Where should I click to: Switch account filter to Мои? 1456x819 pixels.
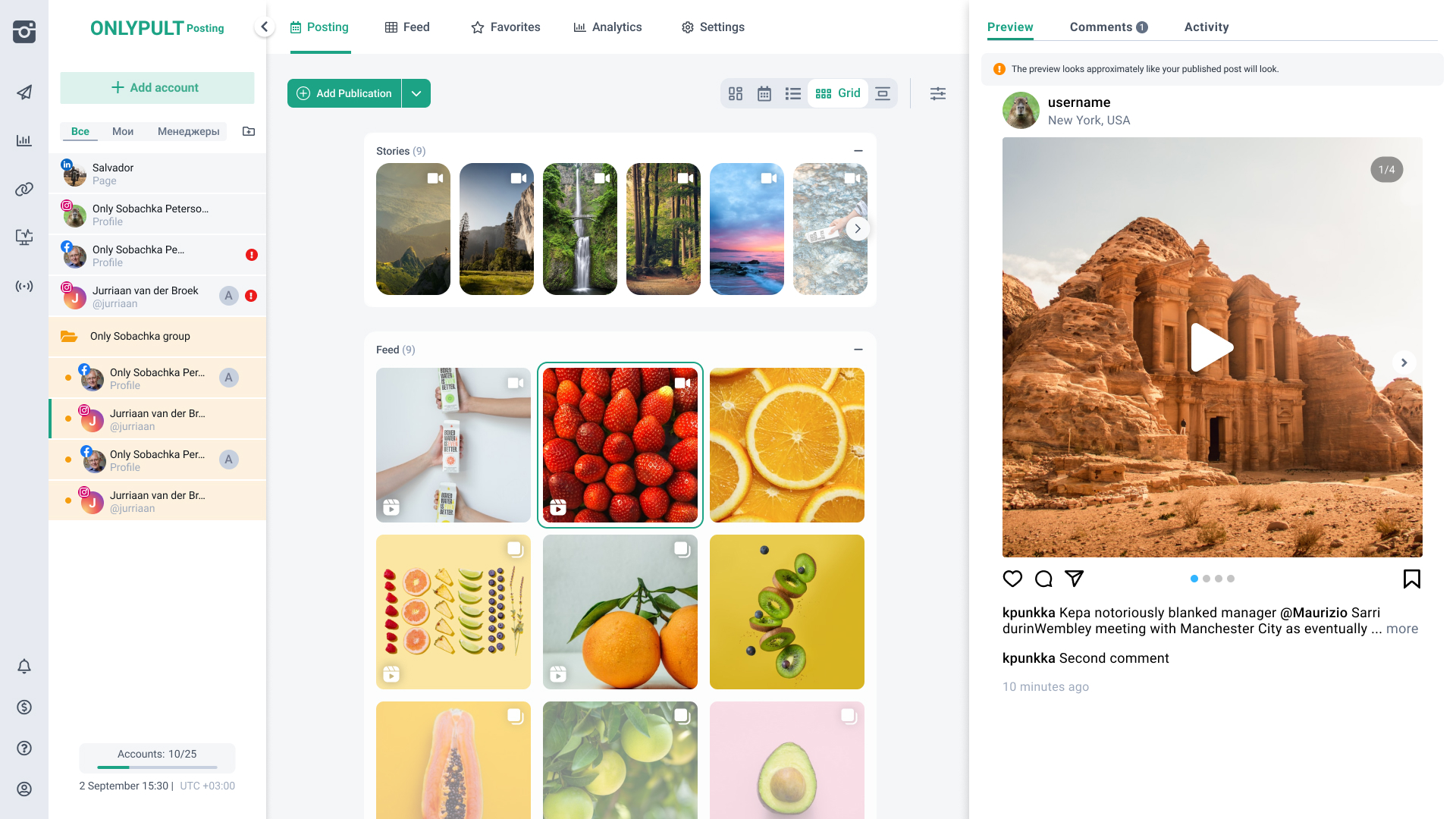122,131
